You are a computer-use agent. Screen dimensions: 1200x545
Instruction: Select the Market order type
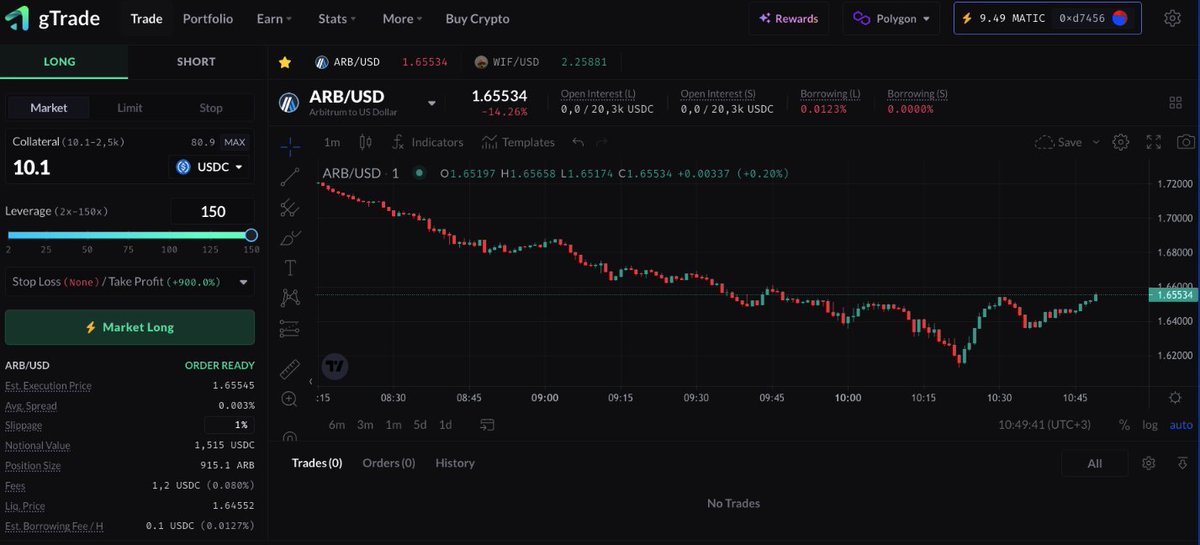(x=49, y=108)
